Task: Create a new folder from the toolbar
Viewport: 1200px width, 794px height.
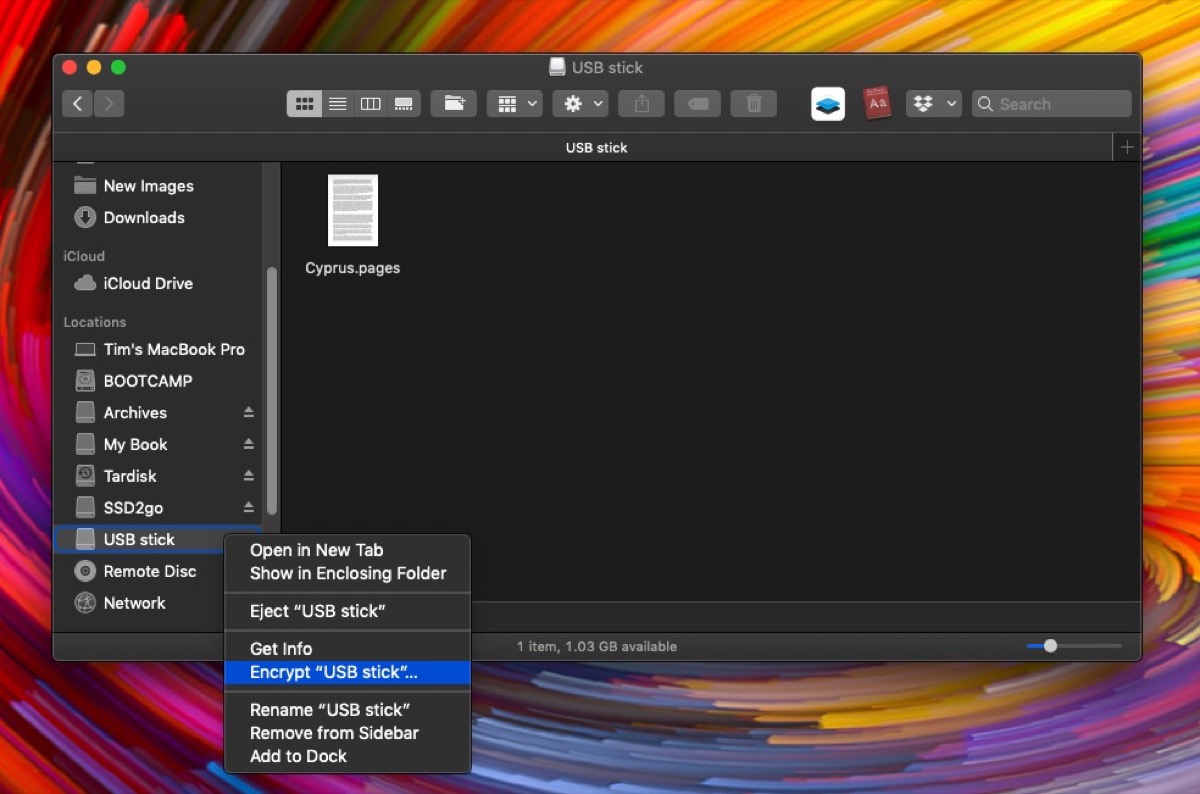Action: click(x=454, y=103)
